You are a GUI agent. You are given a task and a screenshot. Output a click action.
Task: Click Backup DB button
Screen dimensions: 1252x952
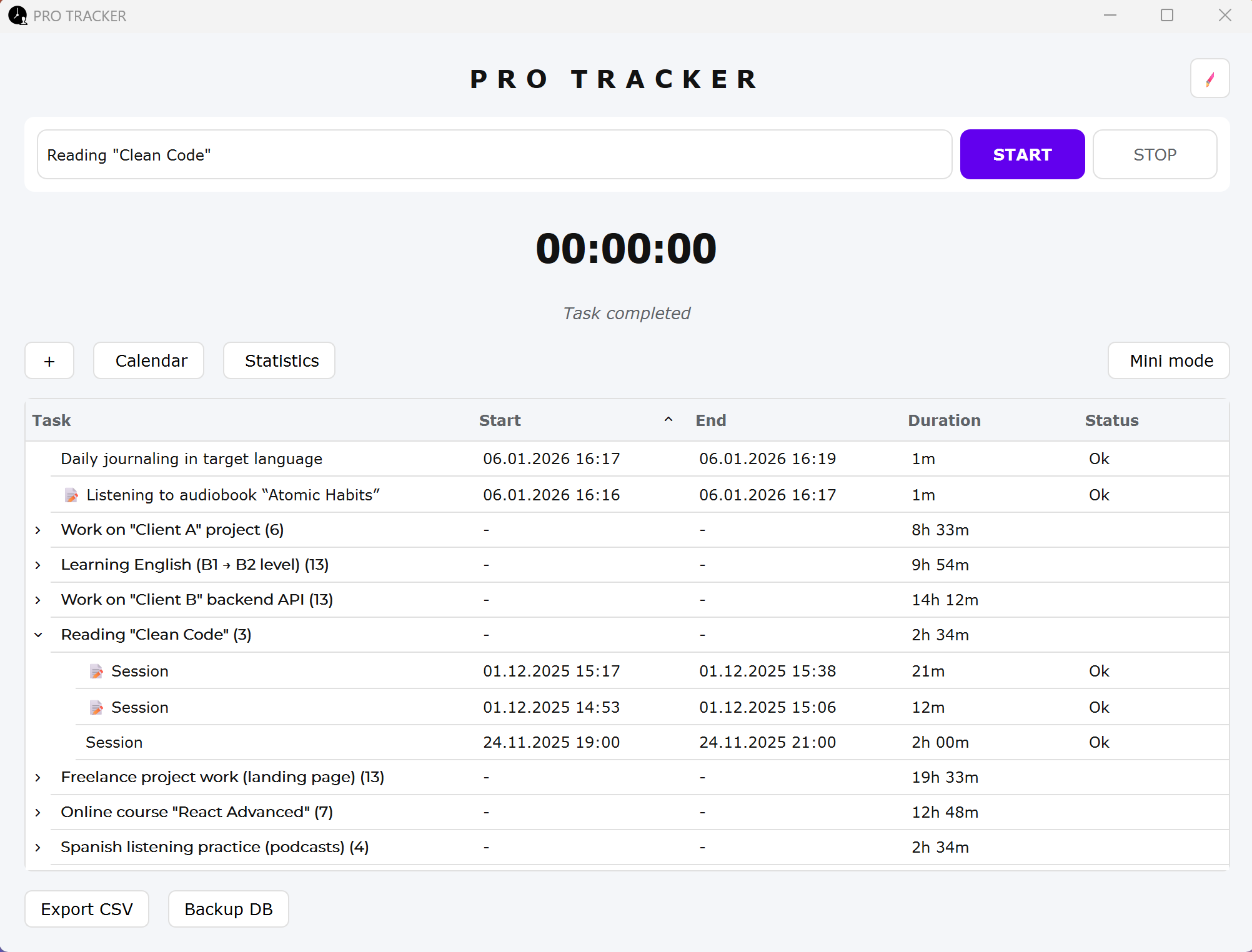(227, 909)
